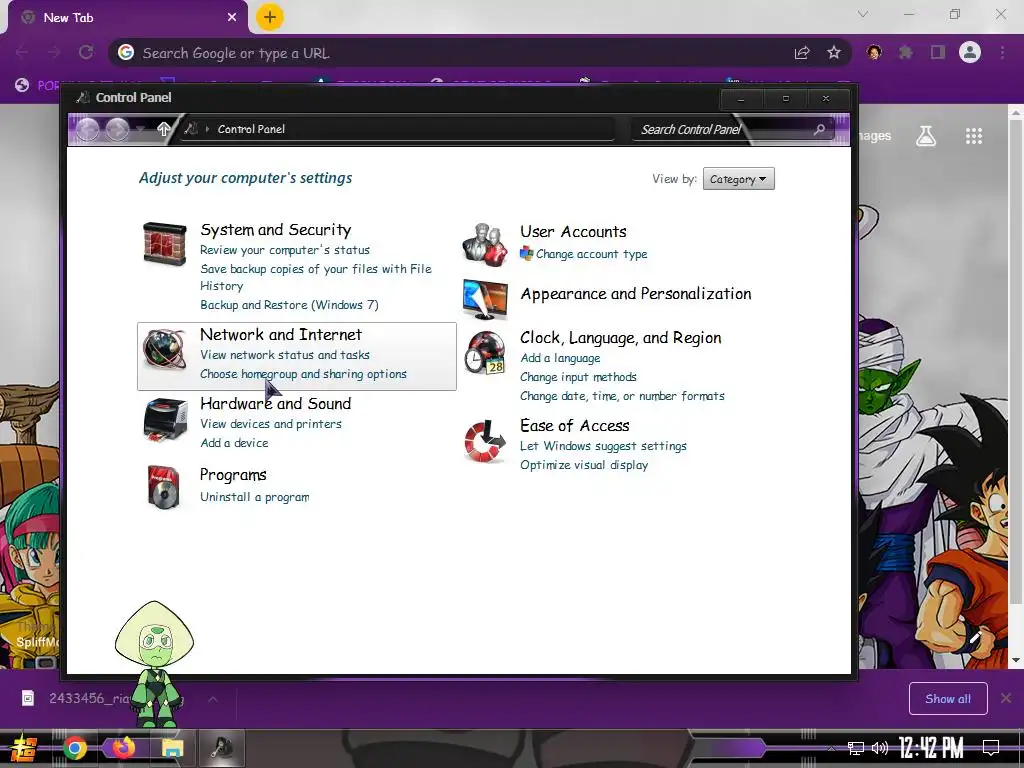Screen dimensions: 1024x768
Task: Open the Hardware and Sound printer icon
Action: coord(165,419)
